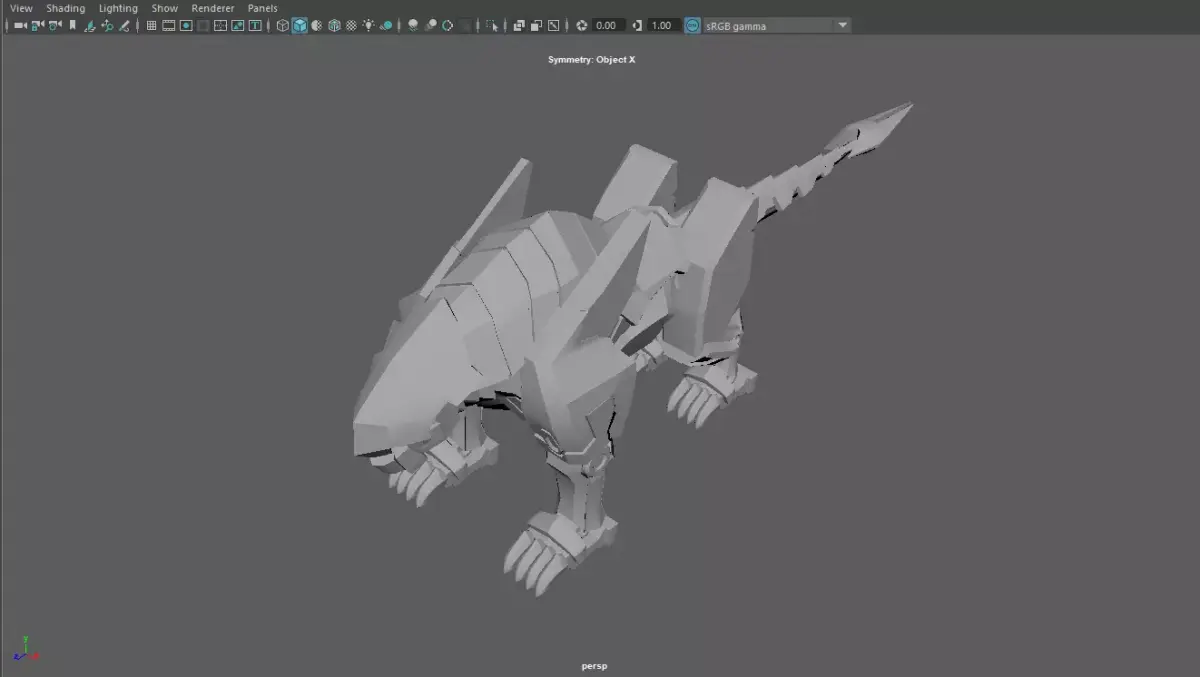
Task: Switch to Wireframe display icon
Action: tap(283, 25)
